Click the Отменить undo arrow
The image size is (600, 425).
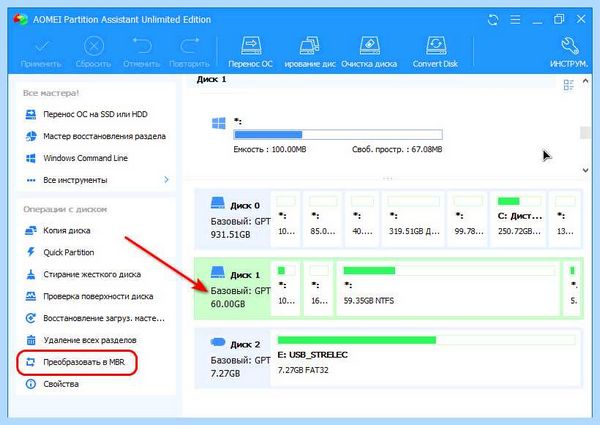(142, 46)
